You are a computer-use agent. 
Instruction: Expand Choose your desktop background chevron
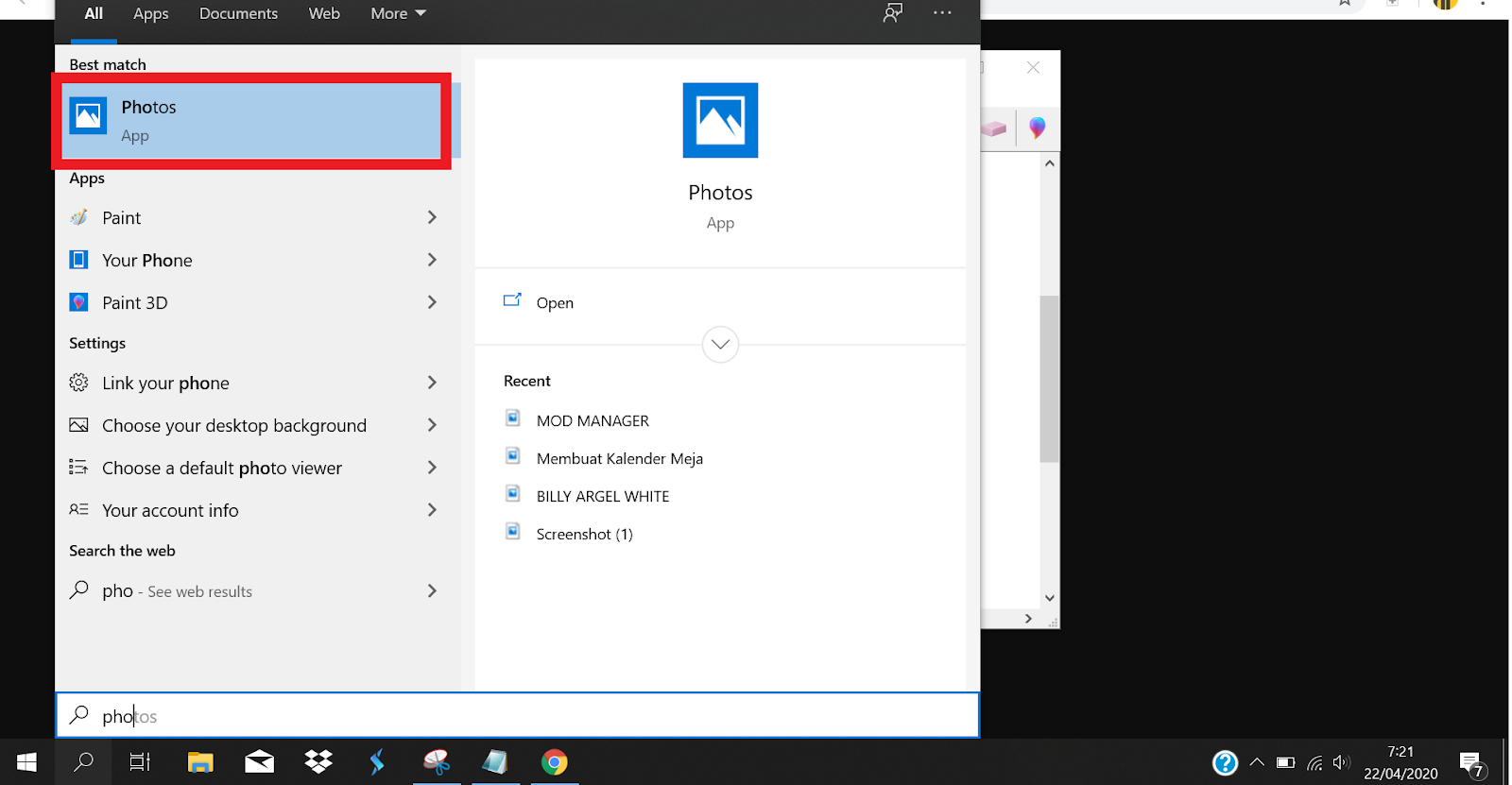coord(432,425)
